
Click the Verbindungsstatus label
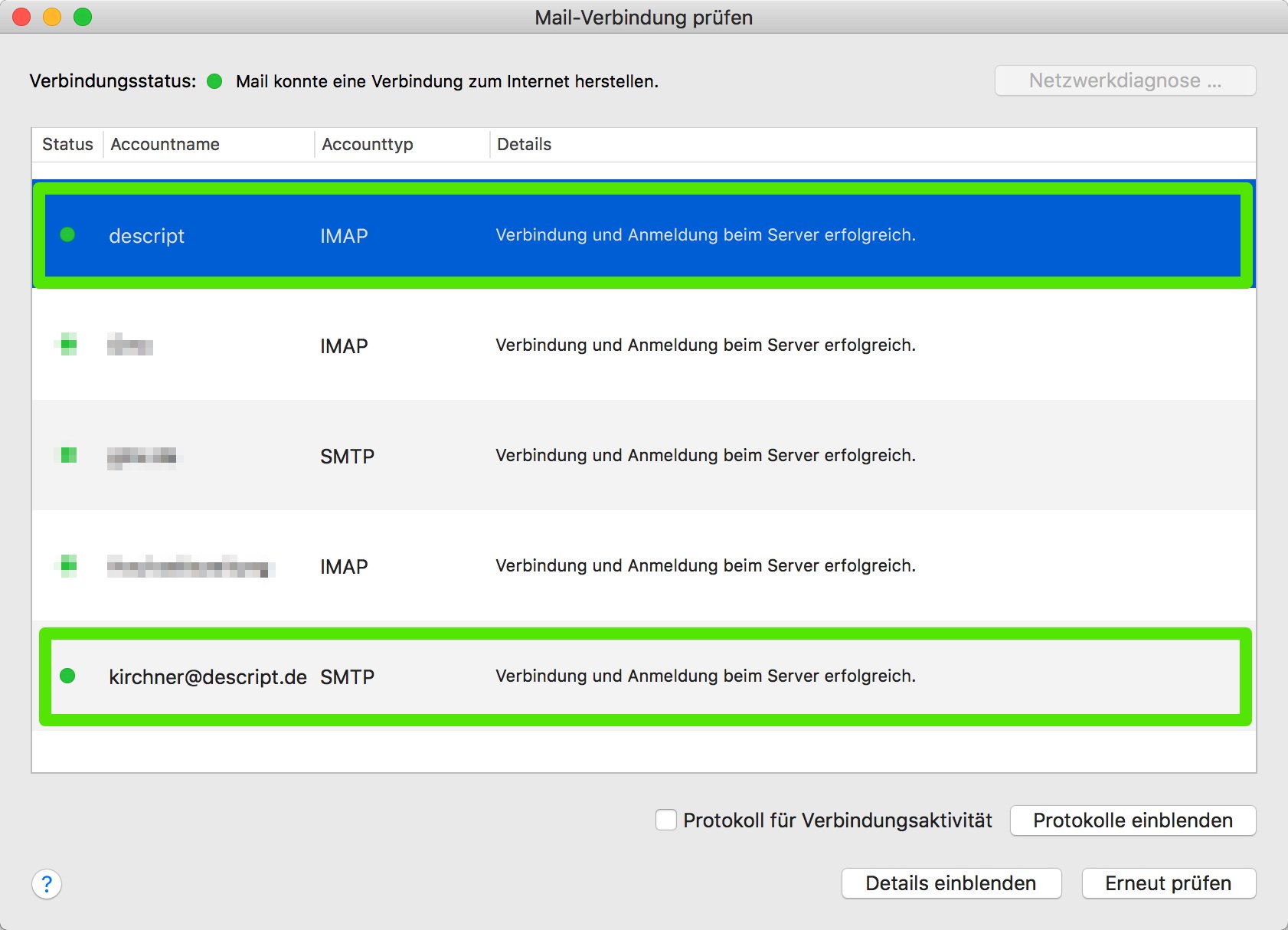point(113,81)
